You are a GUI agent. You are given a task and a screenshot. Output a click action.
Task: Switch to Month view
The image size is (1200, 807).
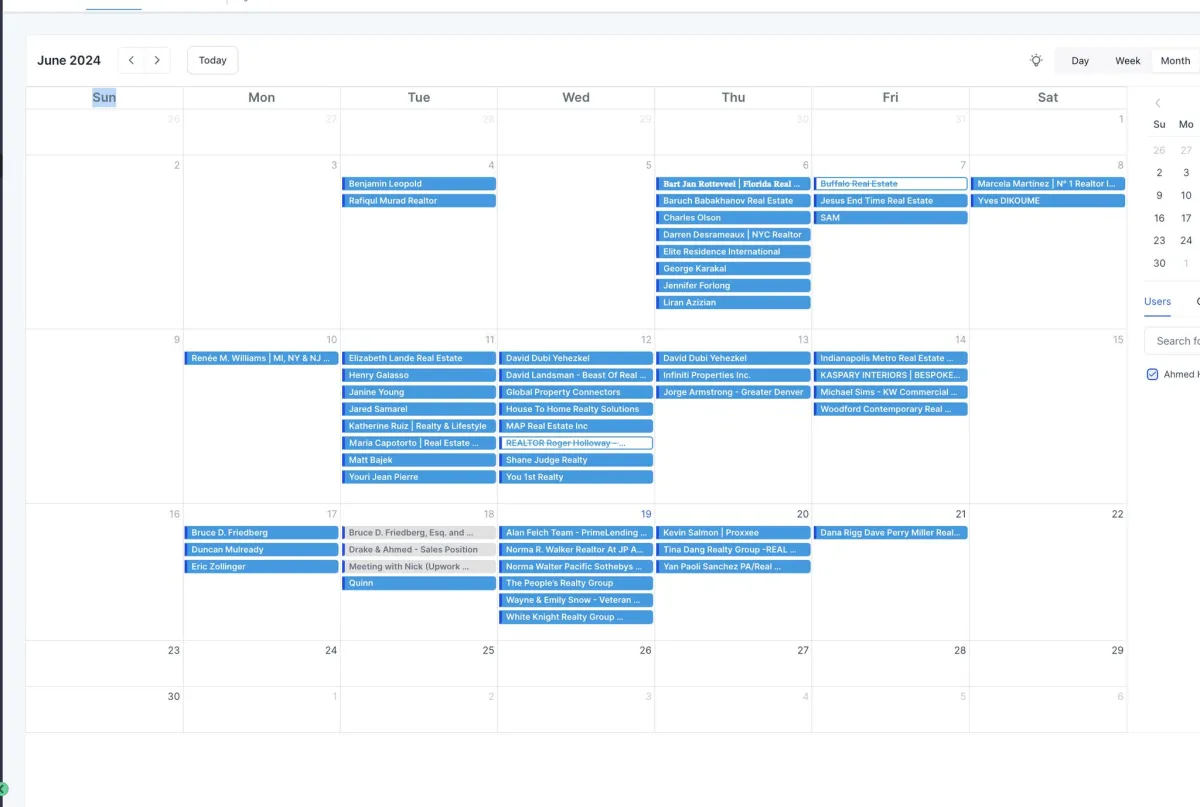(x=1175, y=61)
